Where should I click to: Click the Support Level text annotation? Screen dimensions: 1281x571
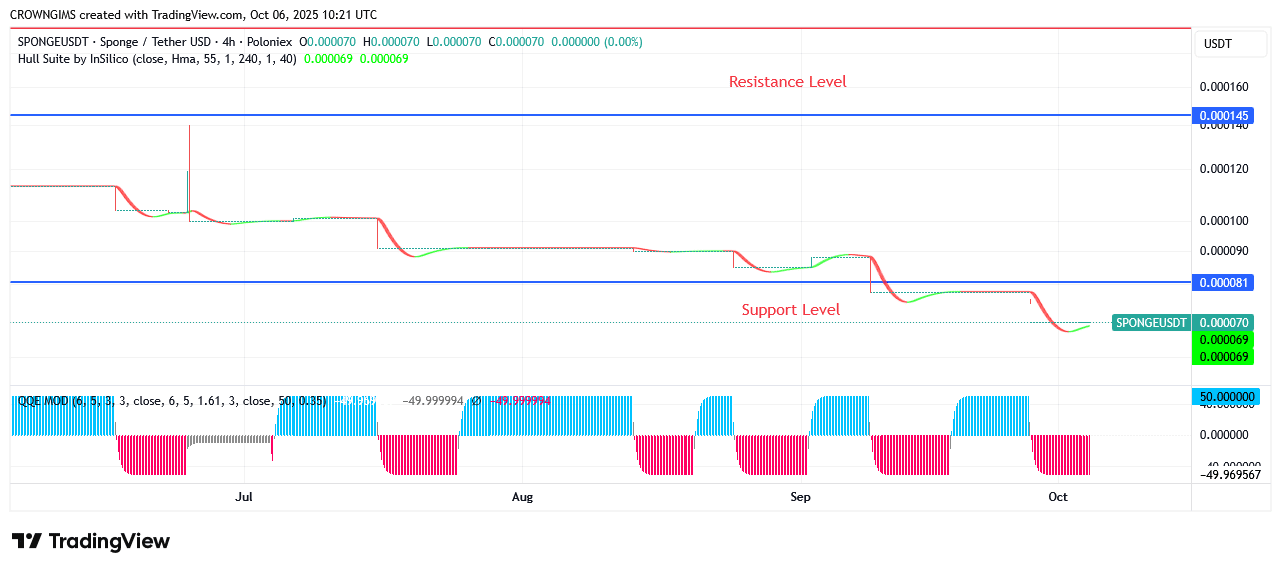point(790,310)
